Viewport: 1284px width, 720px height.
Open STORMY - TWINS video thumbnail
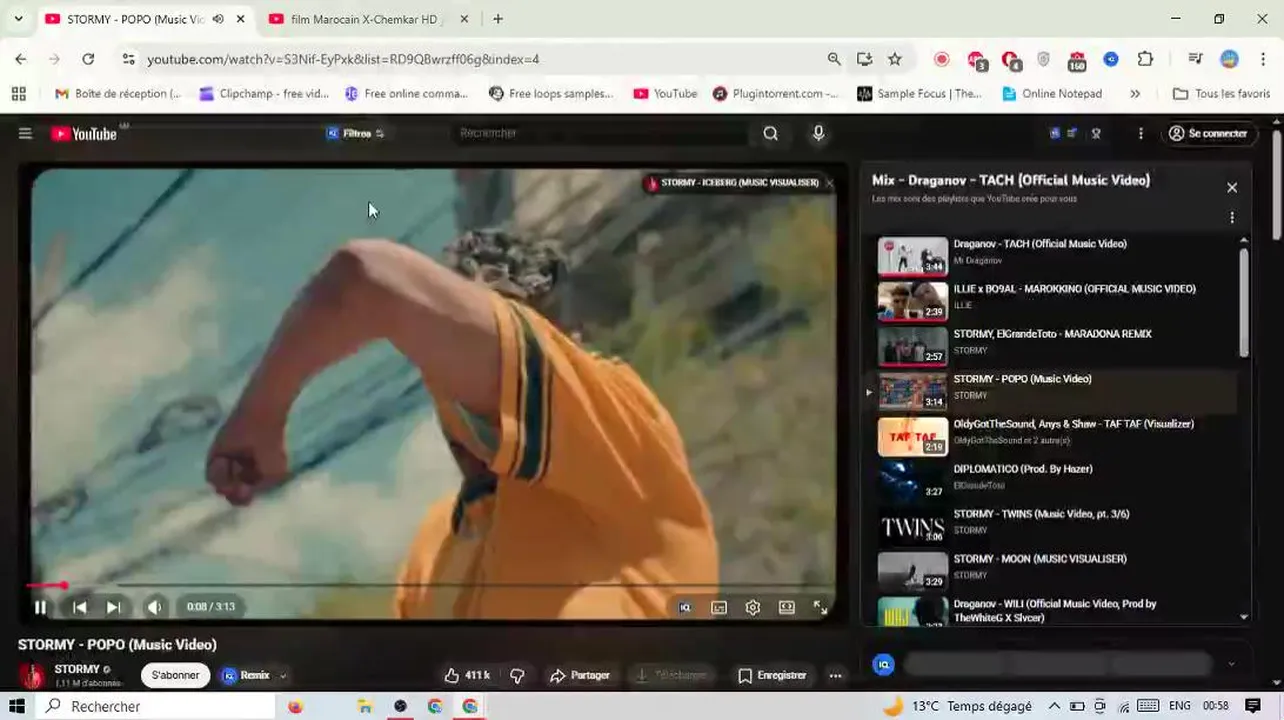click(912, 526)
